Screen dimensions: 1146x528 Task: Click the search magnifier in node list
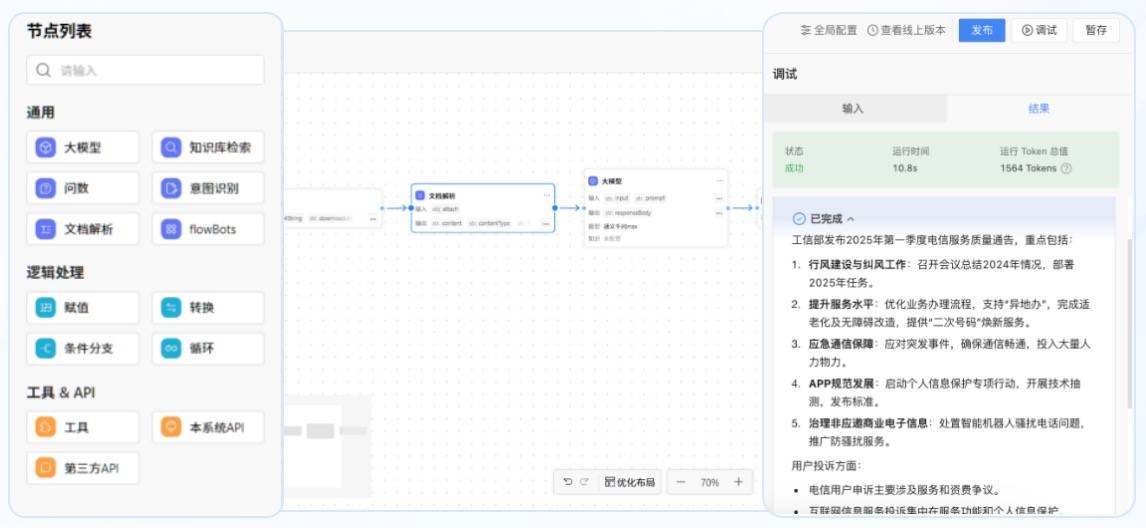pos(44,70)
